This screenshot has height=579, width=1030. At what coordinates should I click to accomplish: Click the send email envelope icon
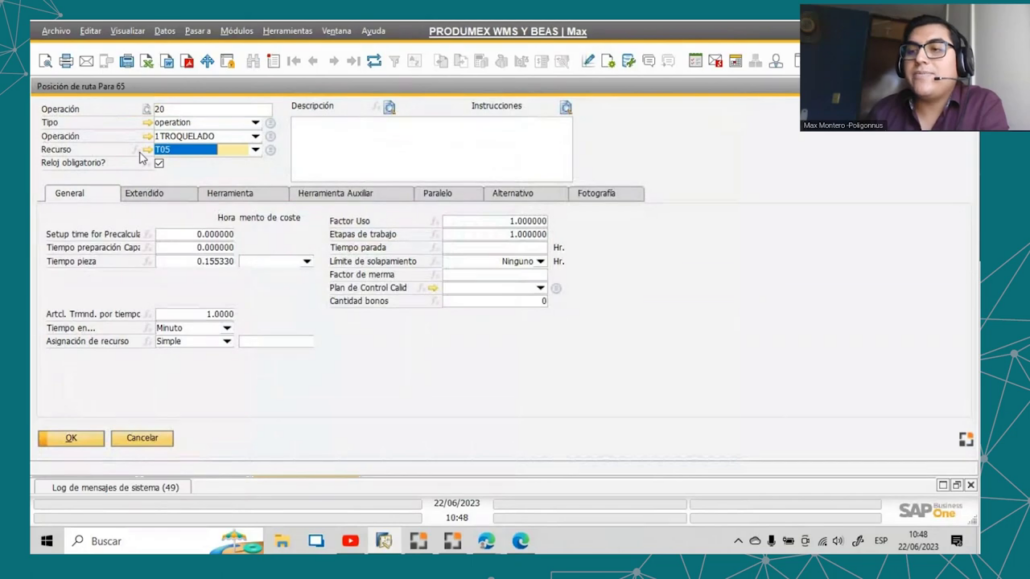point(86,60)
